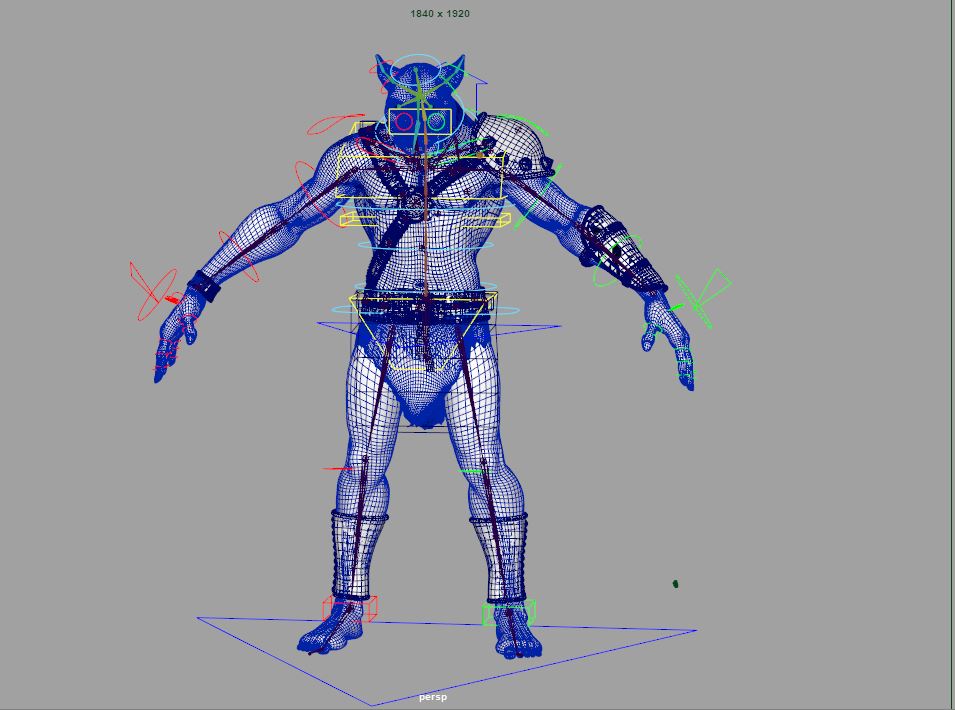Select the small yellow box beside the red arm
The height and width of the screenshot is (710, 955).
coord(358,219)
